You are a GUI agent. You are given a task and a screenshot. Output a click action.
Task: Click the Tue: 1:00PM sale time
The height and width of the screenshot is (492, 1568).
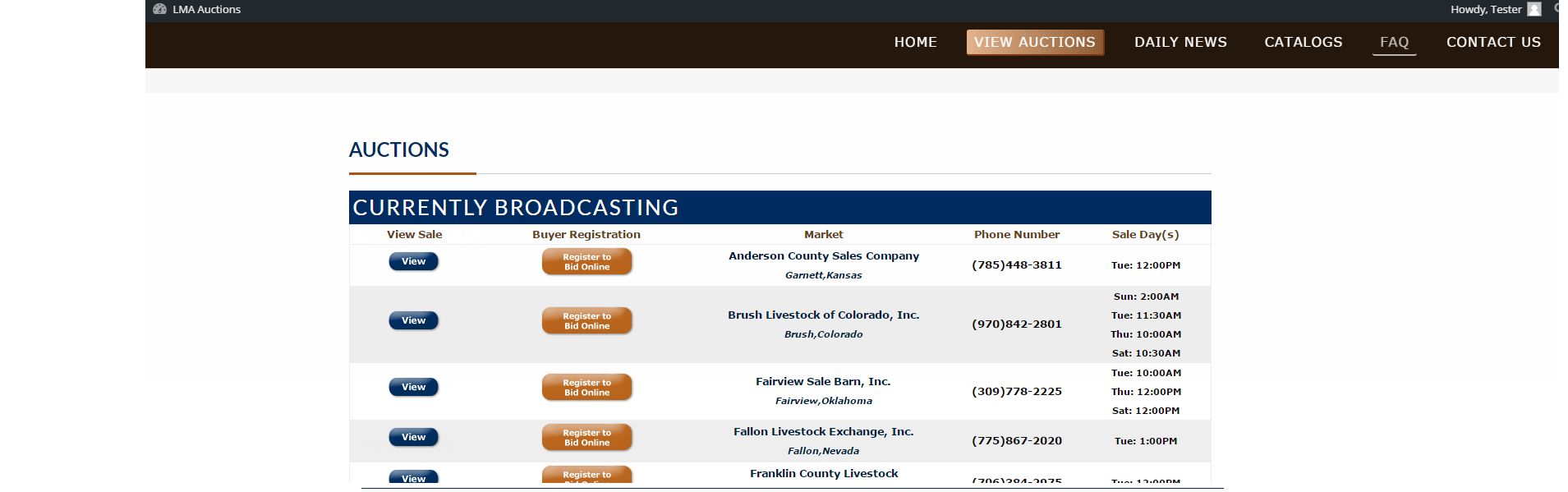pyautogui.click(x=1146, y=441)
